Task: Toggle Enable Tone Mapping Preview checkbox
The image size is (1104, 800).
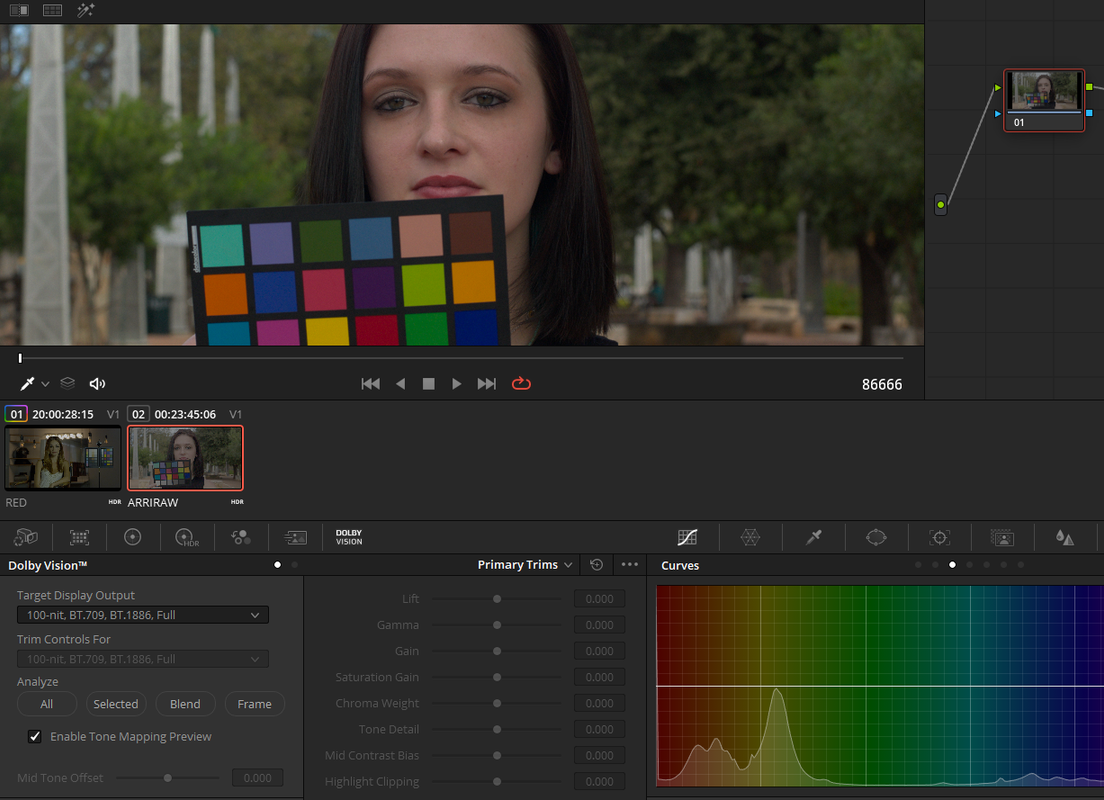Action: 34,737
